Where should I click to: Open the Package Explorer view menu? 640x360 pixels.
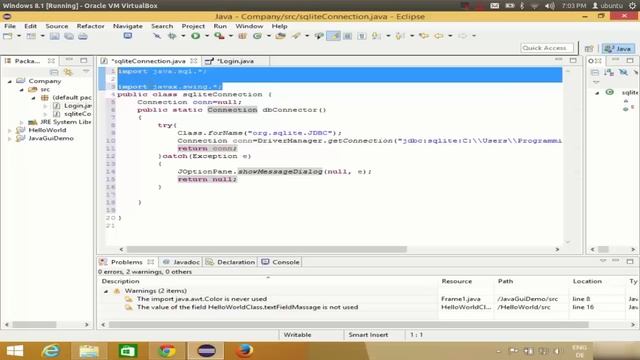tap(86, 72)
